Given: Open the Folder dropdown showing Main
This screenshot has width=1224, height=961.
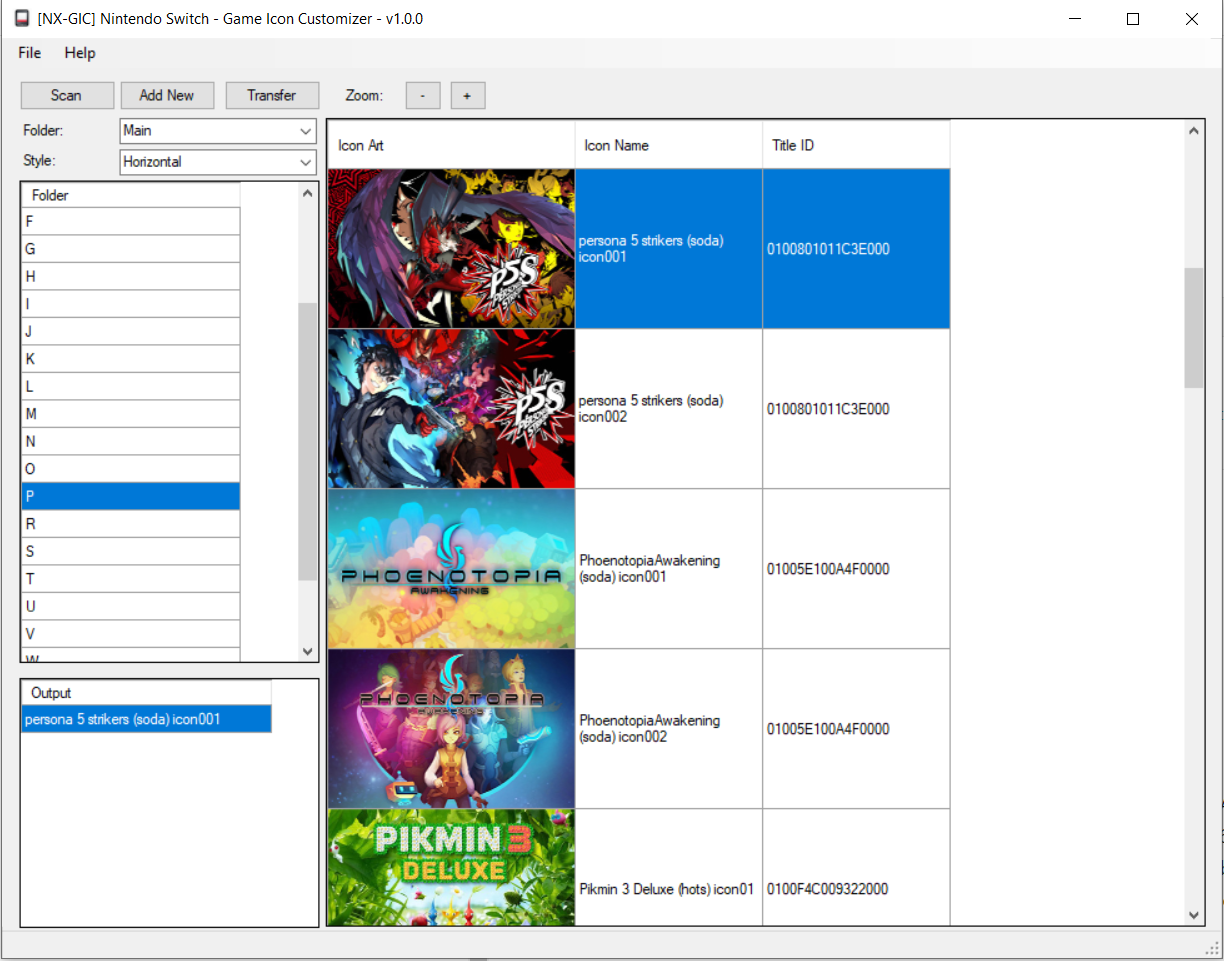Looking at the screenshot, I should click(x=218, y=130).
